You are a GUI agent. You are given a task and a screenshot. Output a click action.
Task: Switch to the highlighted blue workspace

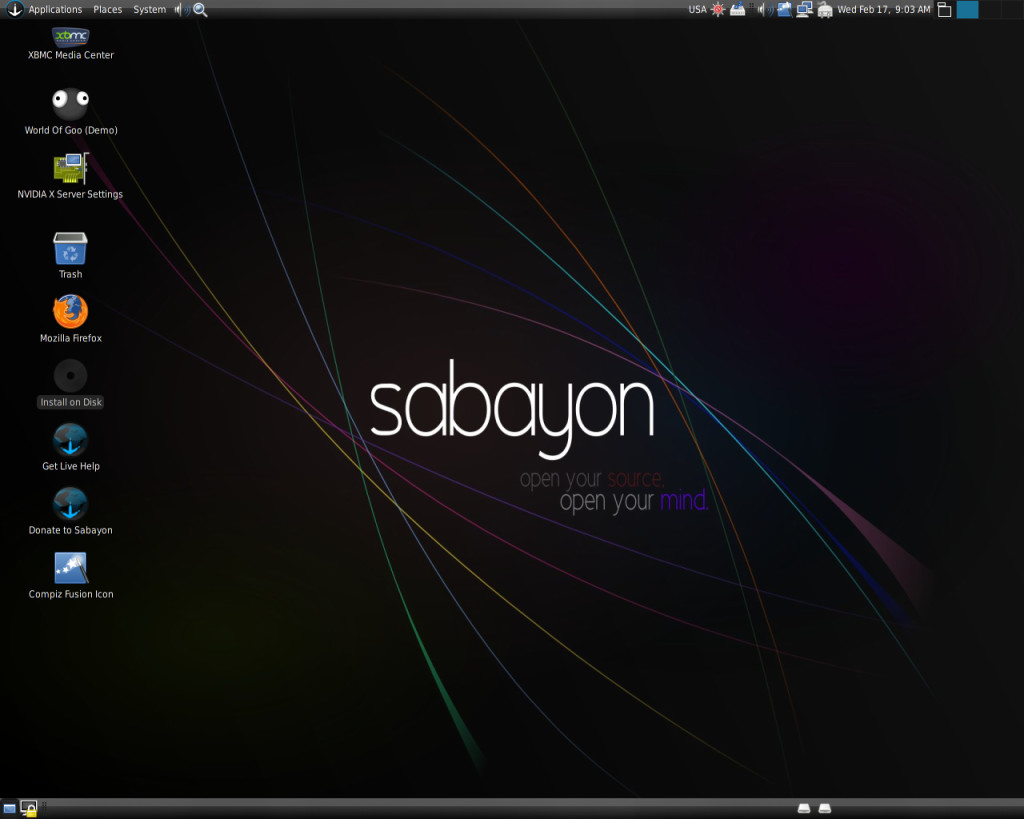click(x=967, y=10)
